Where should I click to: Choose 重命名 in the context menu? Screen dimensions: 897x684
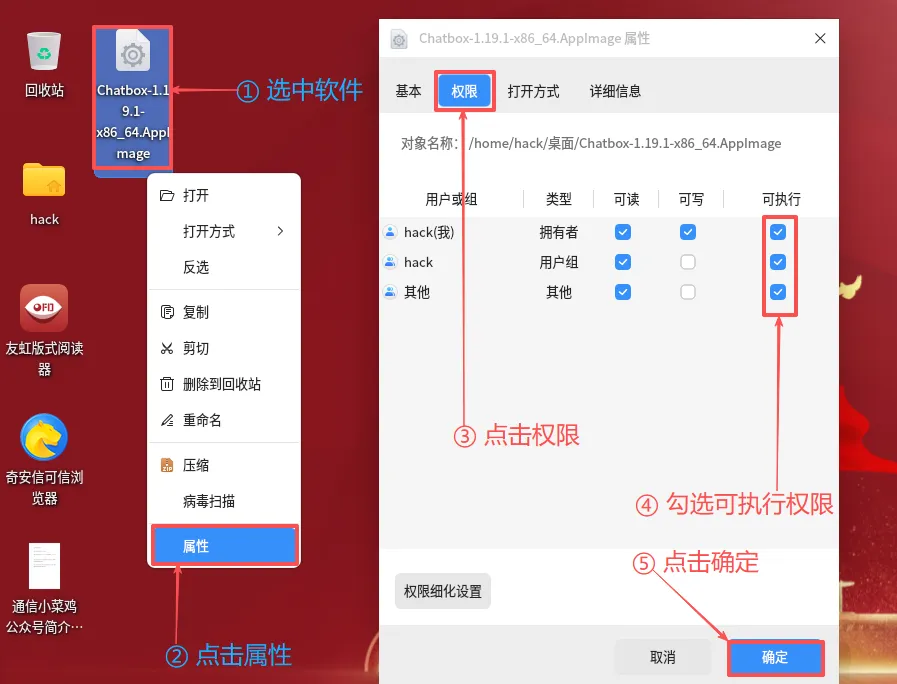(x=224, y=420)
